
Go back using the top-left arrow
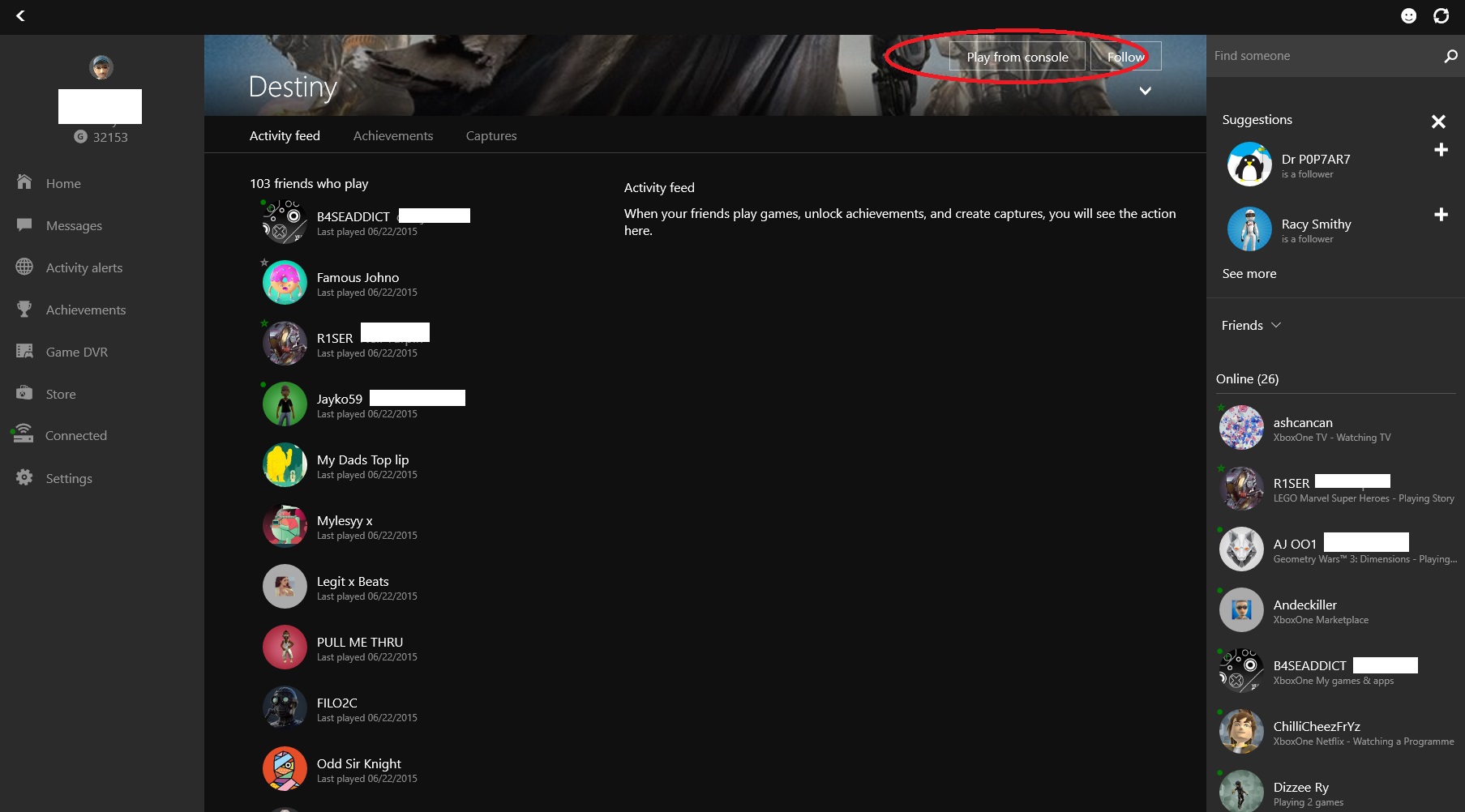20,15
